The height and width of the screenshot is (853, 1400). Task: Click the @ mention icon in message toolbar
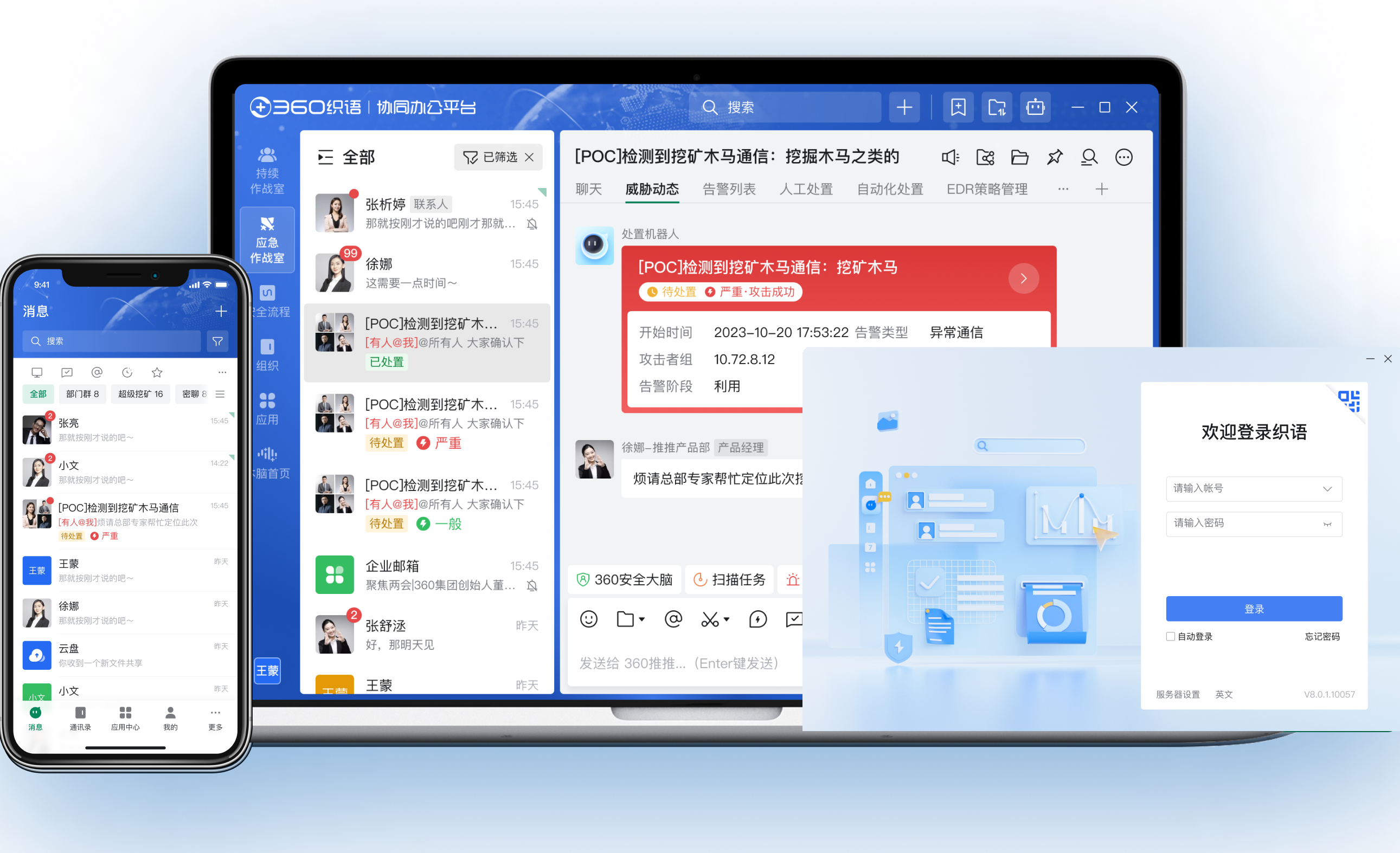click(x=673, y=618)
